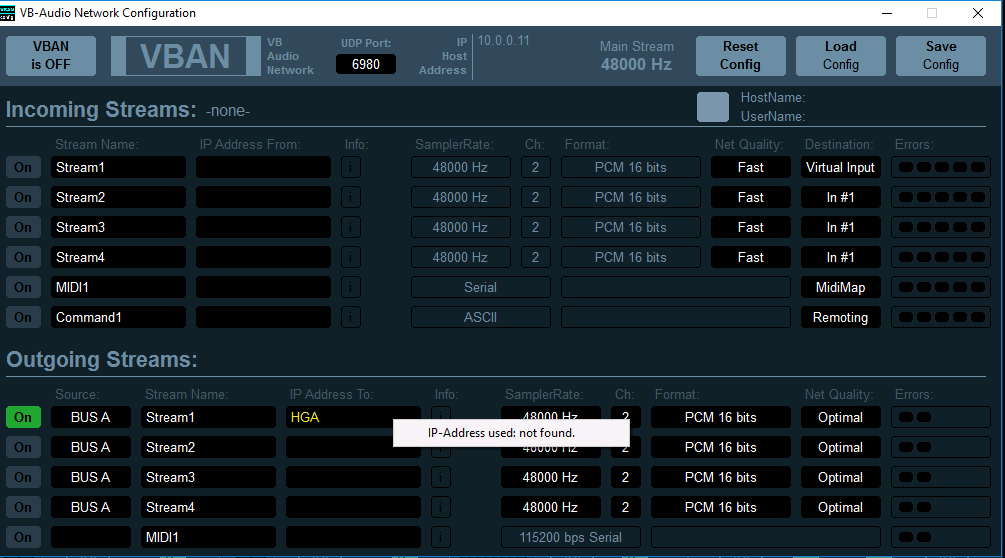1005x558 pixels.
Task: Click the info icon for incoming Command1
Action: point(351,317)
